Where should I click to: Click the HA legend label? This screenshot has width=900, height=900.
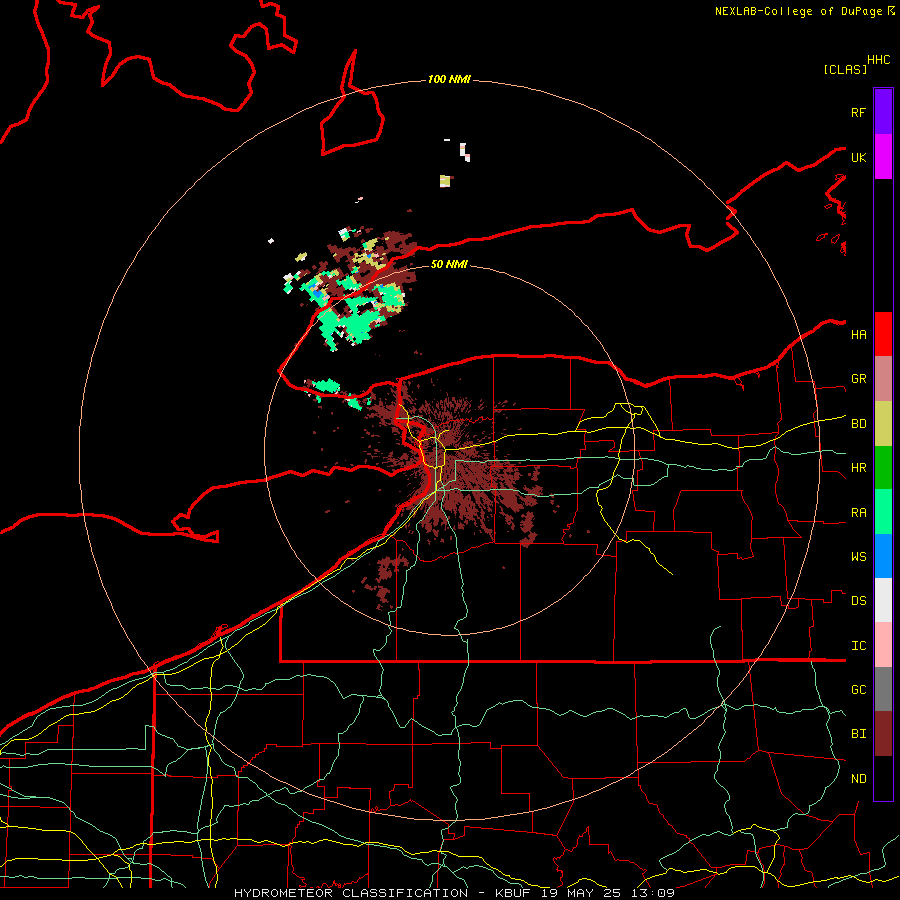[858, 335]
